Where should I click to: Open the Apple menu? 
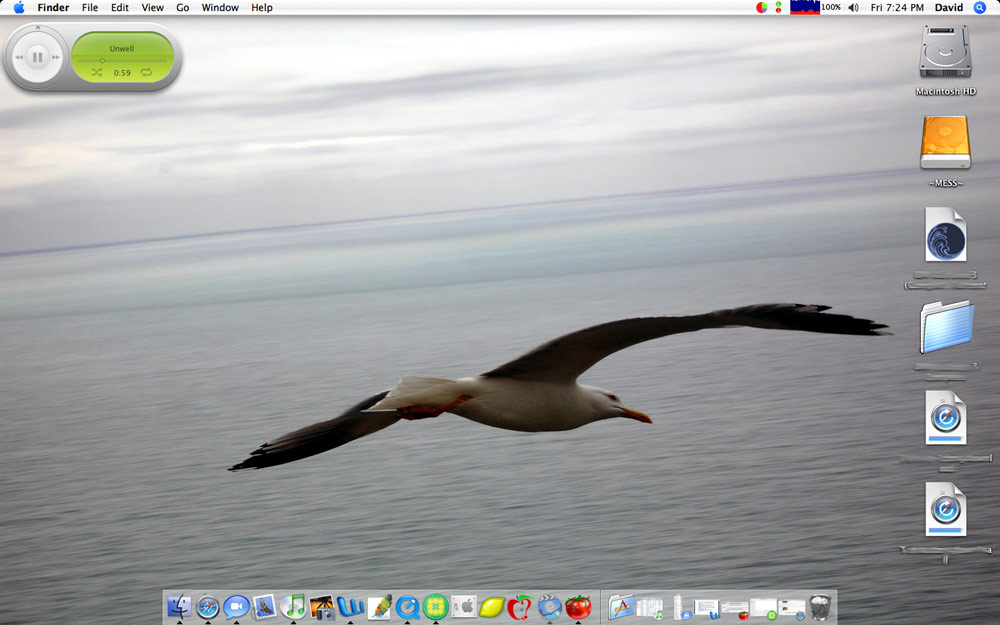pos(18,8)
